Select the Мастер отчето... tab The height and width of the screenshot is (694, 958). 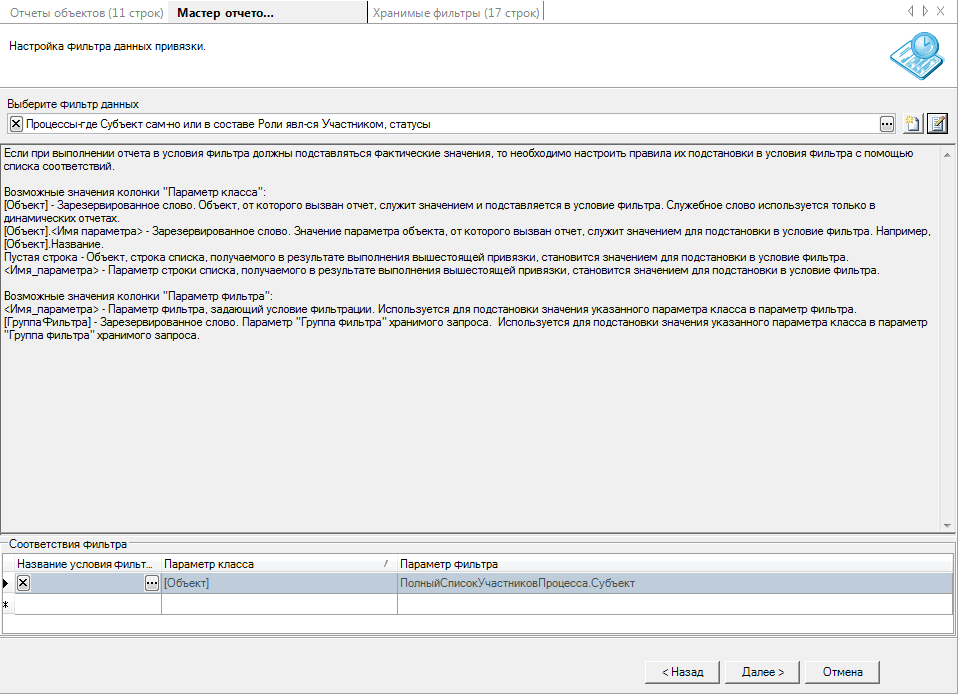point(225,12)
